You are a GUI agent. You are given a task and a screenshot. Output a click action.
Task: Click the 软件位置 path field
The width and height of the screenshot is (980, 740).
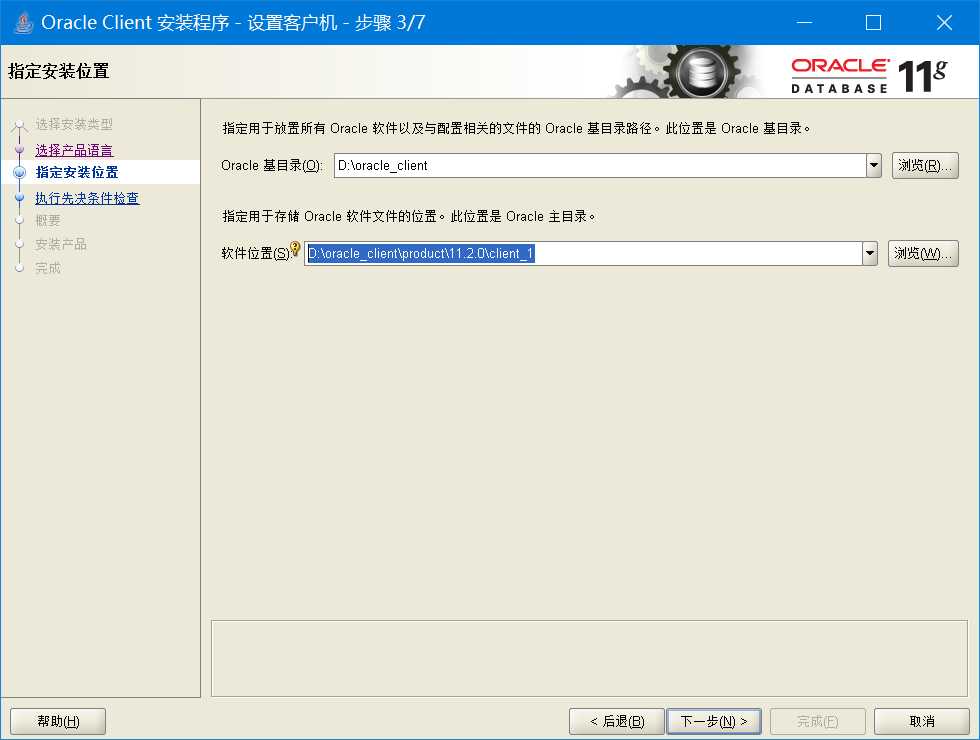[583, 254]
